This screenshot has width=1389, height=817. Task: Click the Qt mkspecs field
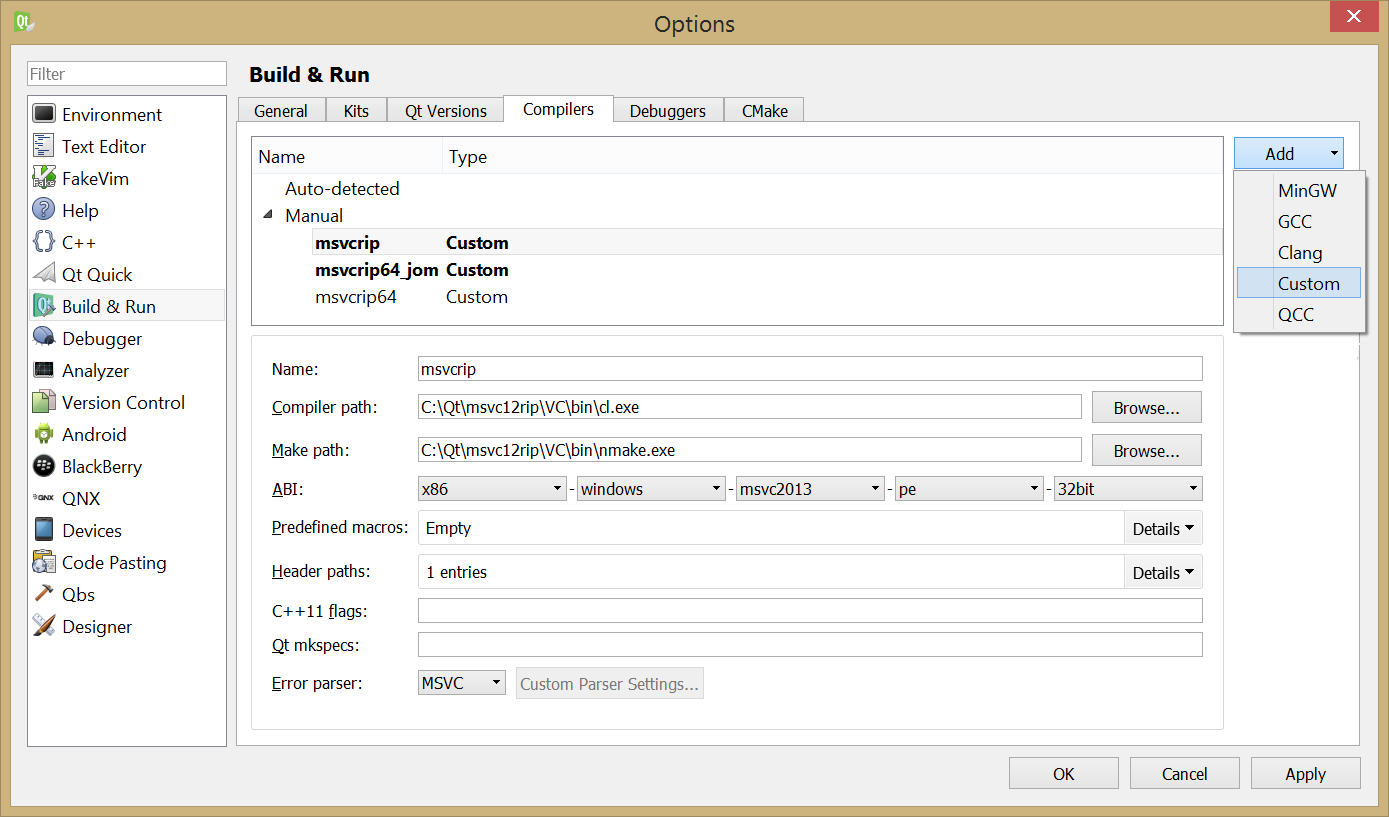(x=810, y=645)
